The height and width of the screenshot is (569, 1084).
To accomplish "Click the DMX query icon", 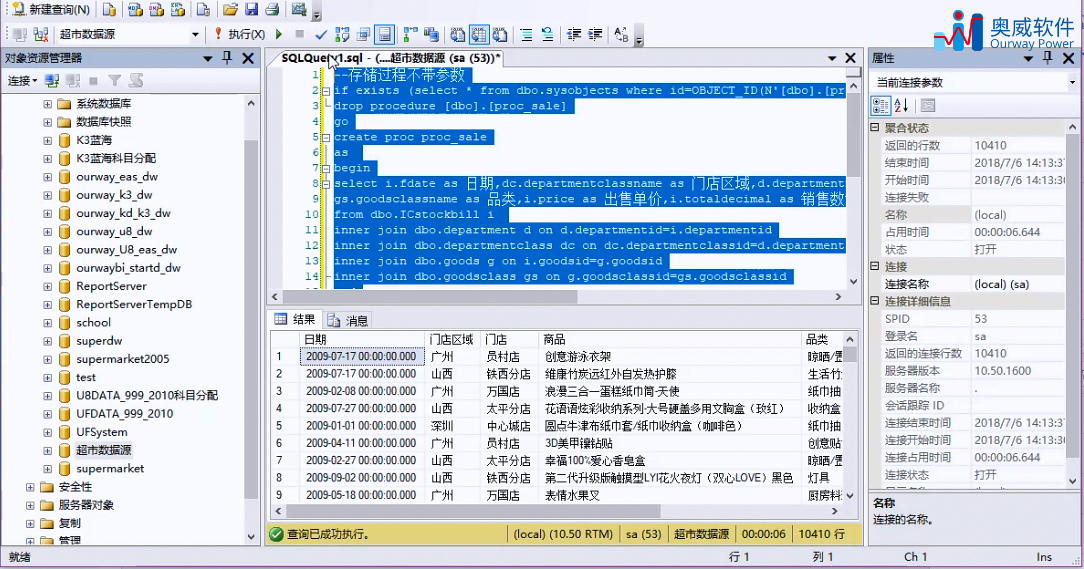I will tap(156, 10).
